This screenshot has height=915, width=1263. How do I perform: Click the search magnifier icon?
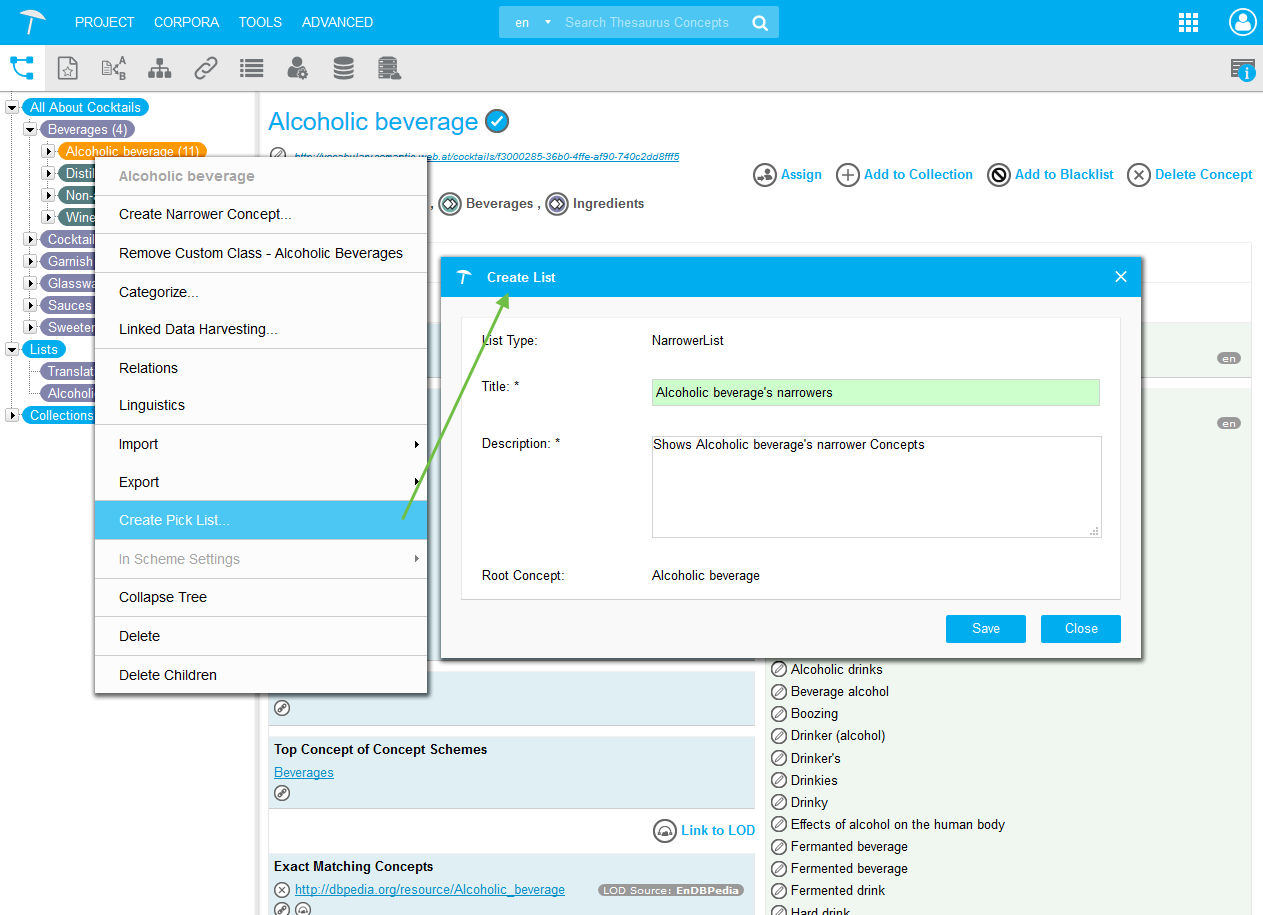(760, 23)
